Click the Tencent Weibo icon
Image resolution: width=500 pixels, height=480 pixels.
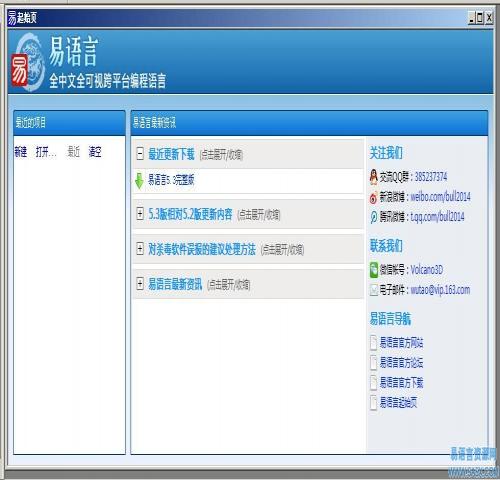pos(373,218)
